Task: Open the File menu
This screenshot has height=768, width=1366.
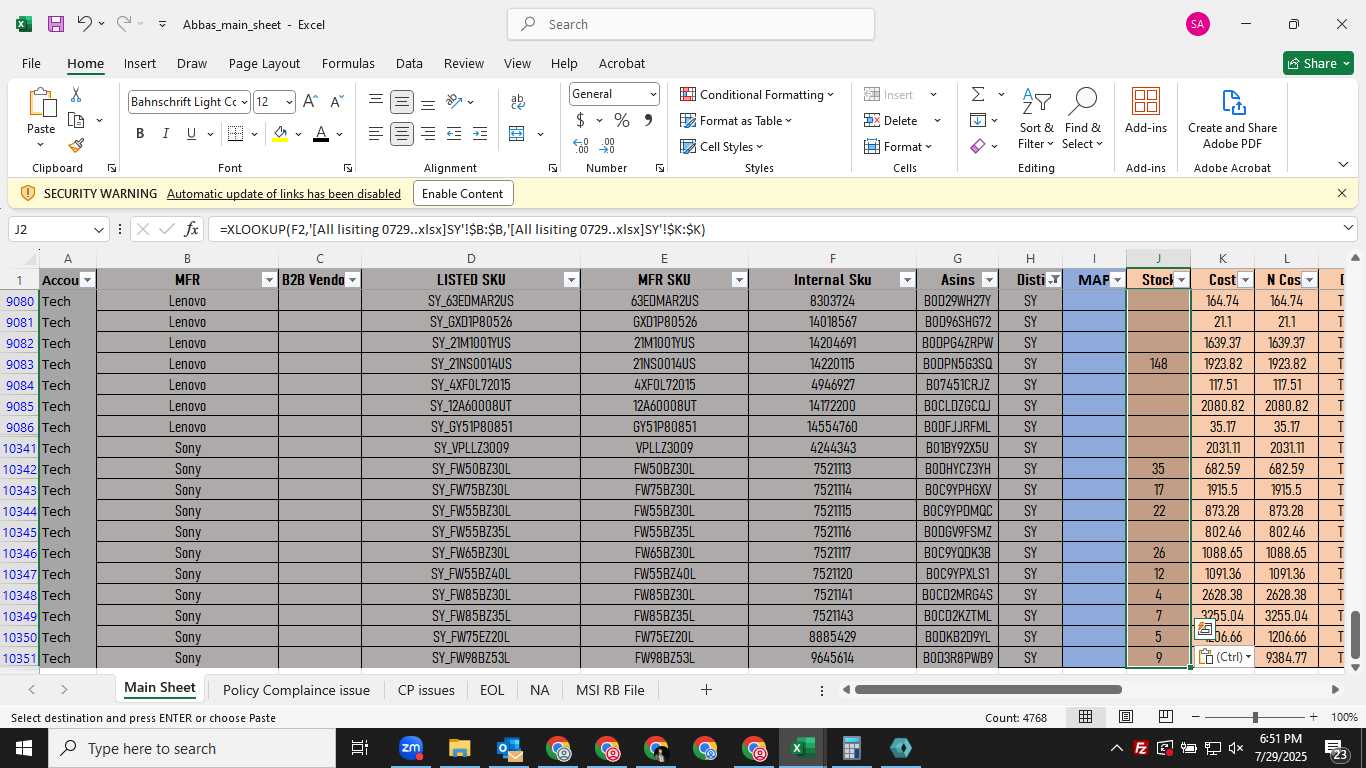Action: 31,63
